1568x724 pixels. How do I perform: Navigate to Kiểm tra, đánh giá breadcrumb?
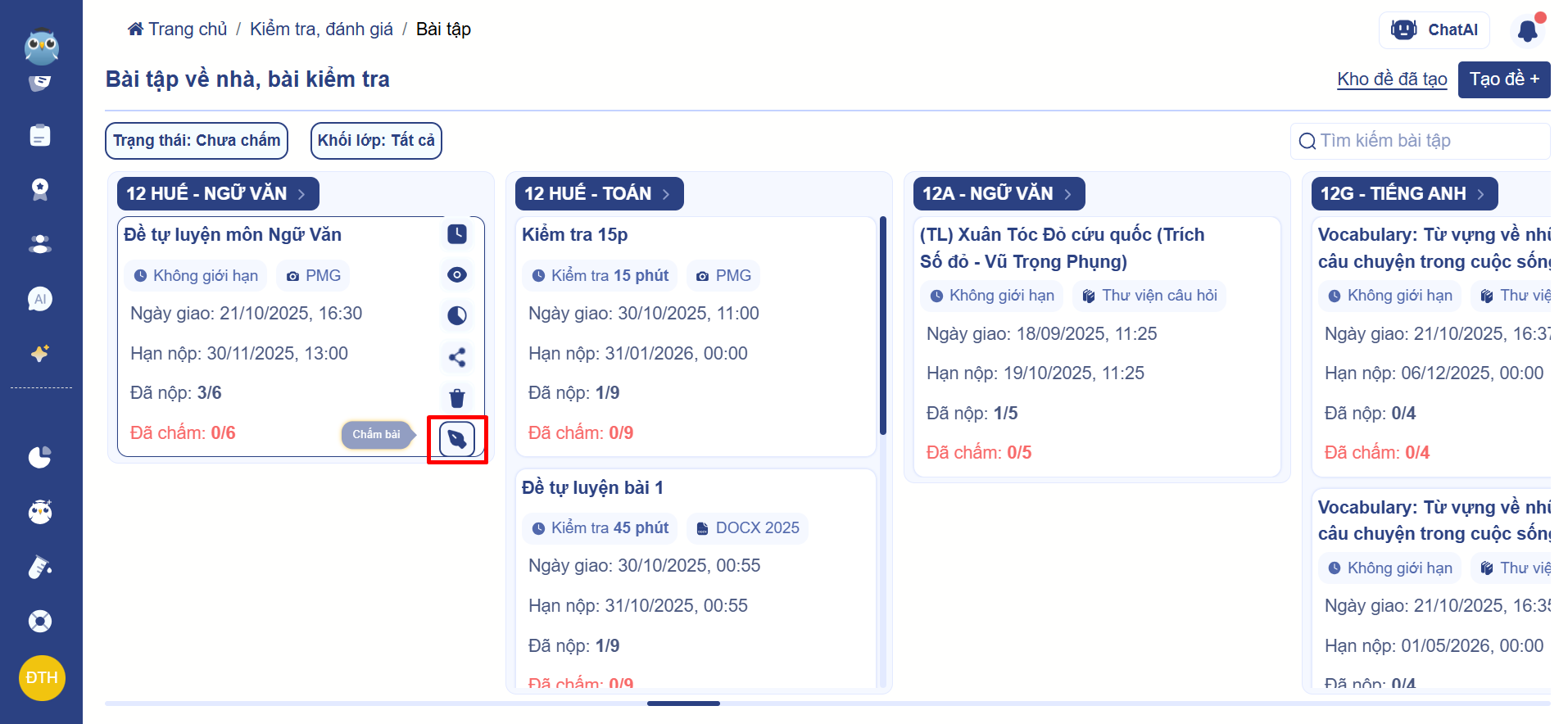click(321, 29)
